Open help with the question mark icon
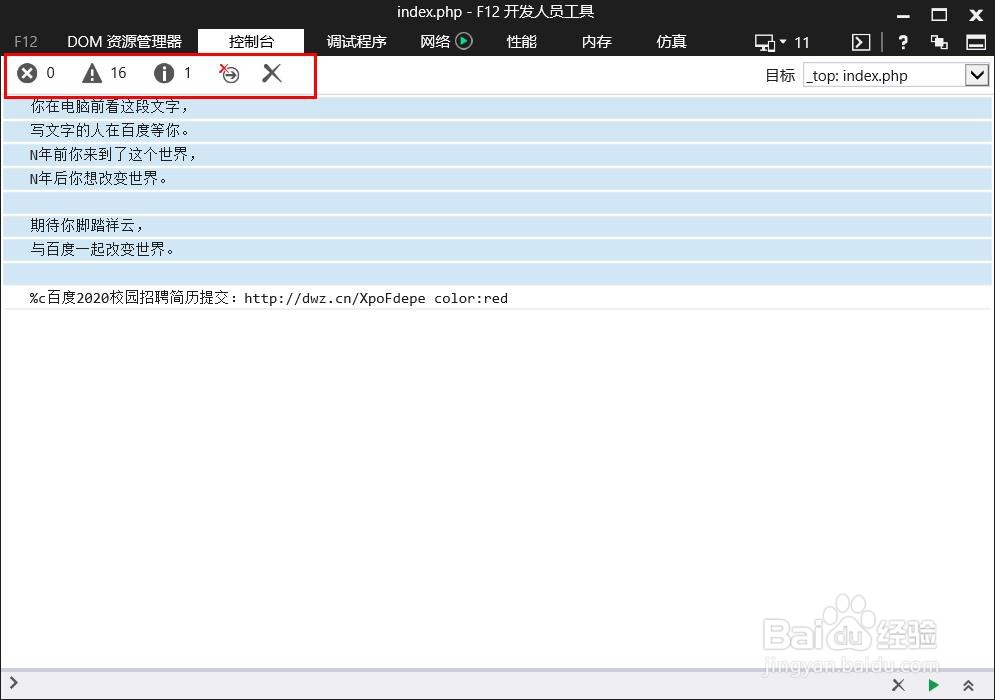995x700 pixels. [x=903, y=43]
